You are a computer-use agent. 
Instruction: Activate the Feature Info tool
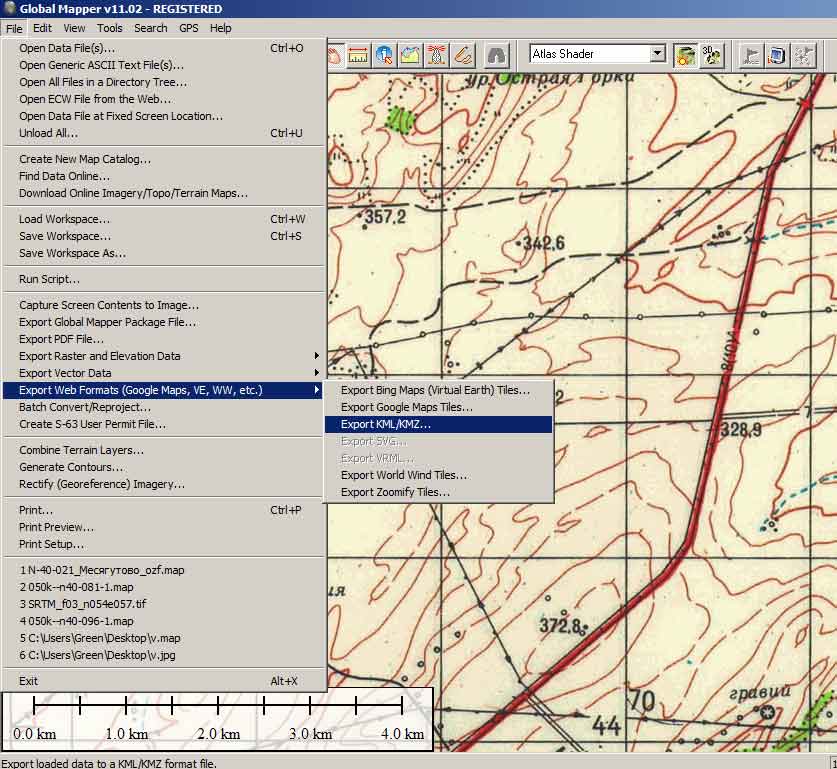(385, 54)
